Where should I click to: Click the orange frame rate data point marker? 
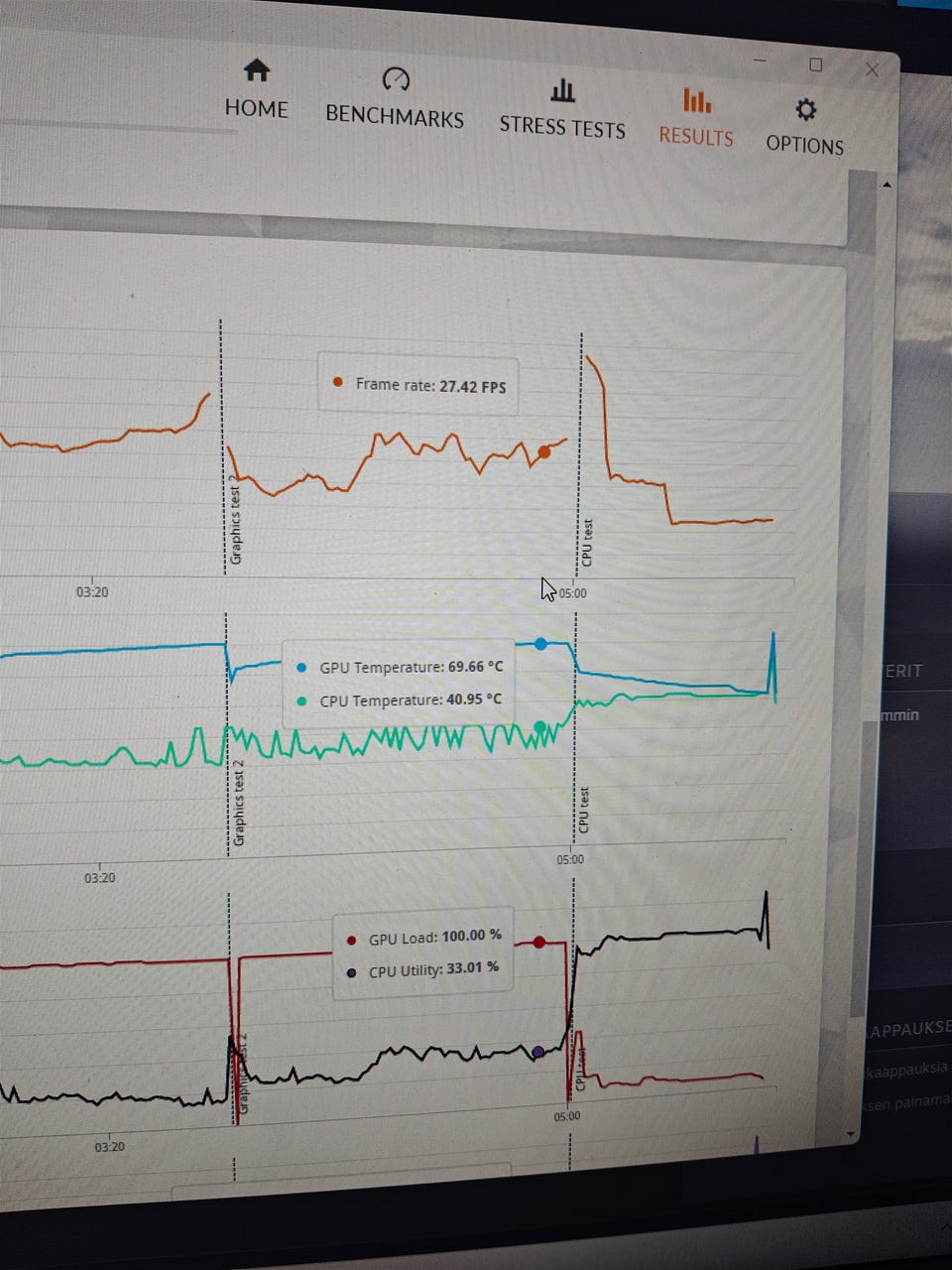544,452
